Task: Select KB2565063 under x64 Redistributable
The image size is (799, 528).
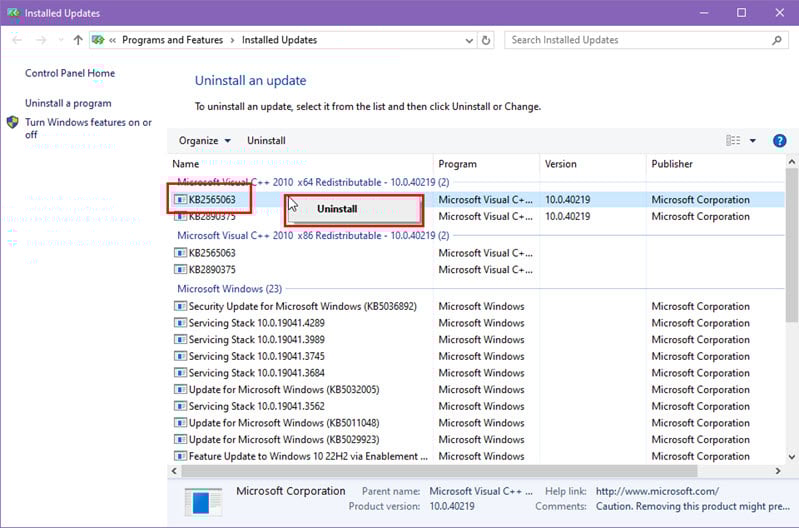Action: coord(212,199)
